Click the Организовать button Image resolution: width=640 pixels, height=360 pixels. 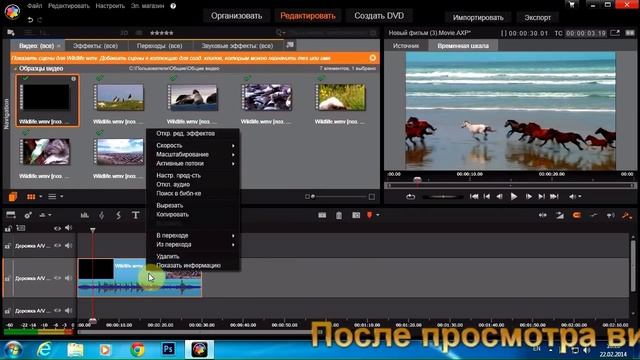coord(236,16)
